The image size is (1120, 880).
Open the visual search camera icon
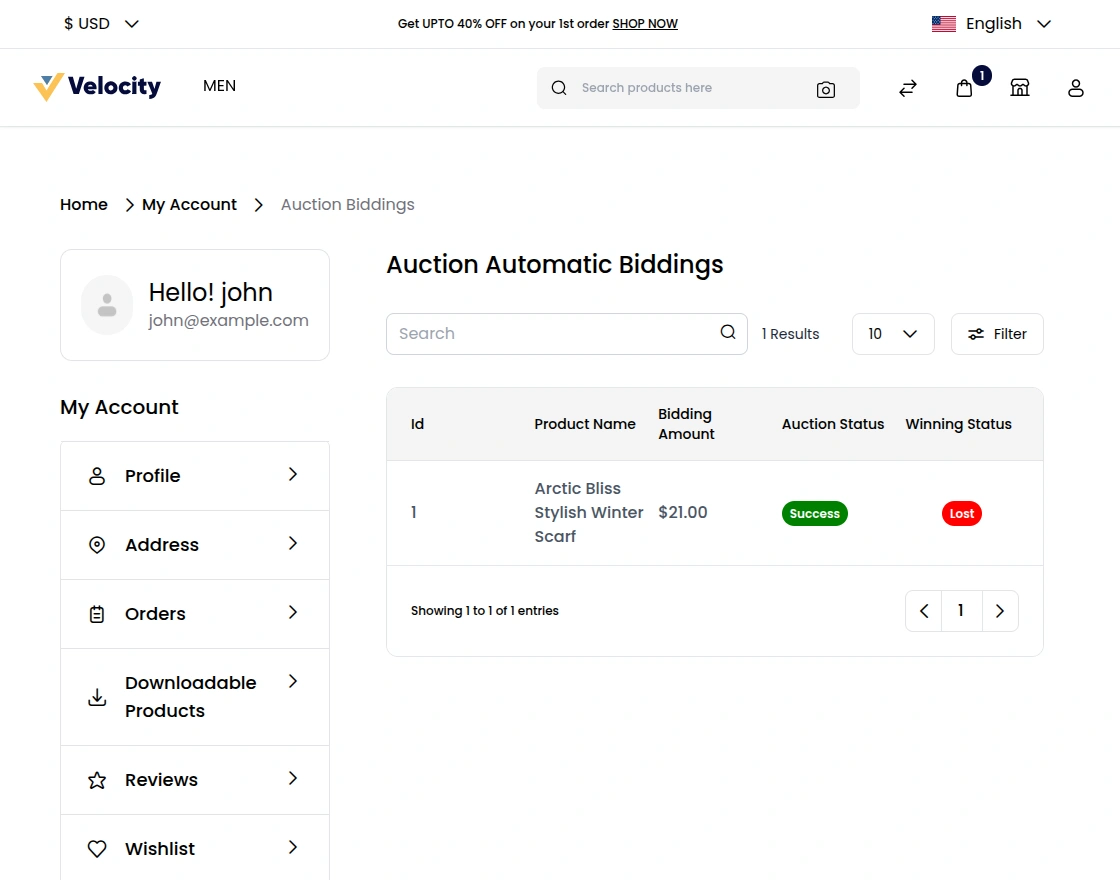pyautogui.click(x=826, y=88)
